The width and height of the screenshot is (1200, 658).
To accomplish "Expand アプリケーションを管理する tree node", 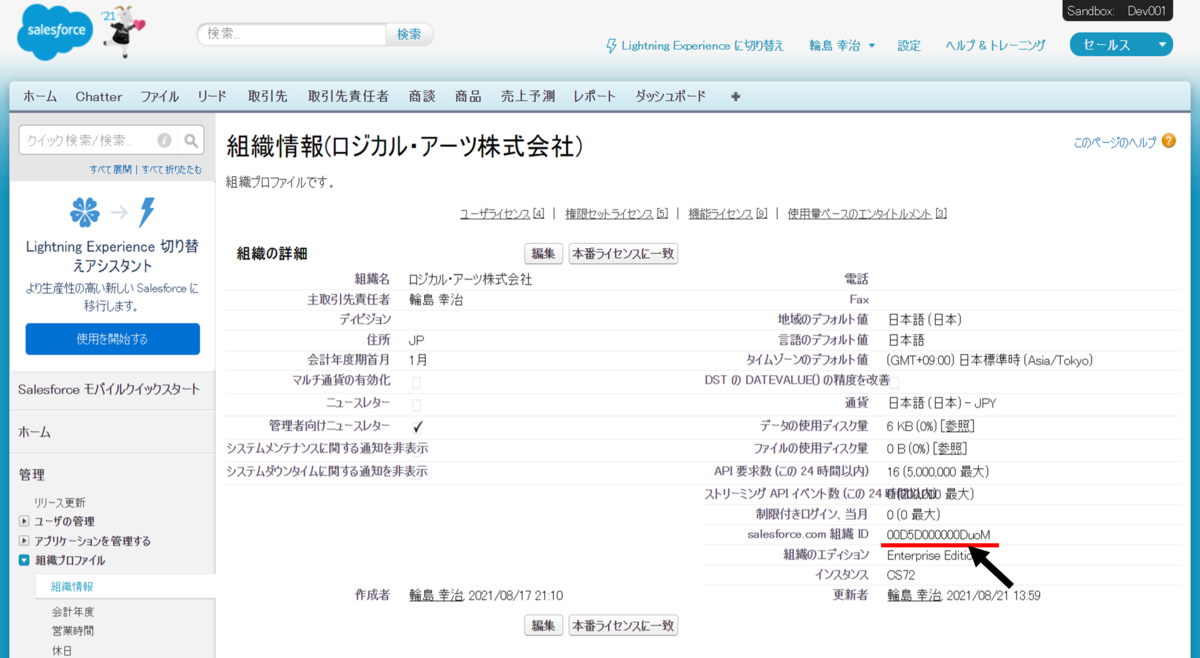I will pyautogui.click(x=24, y=541).
